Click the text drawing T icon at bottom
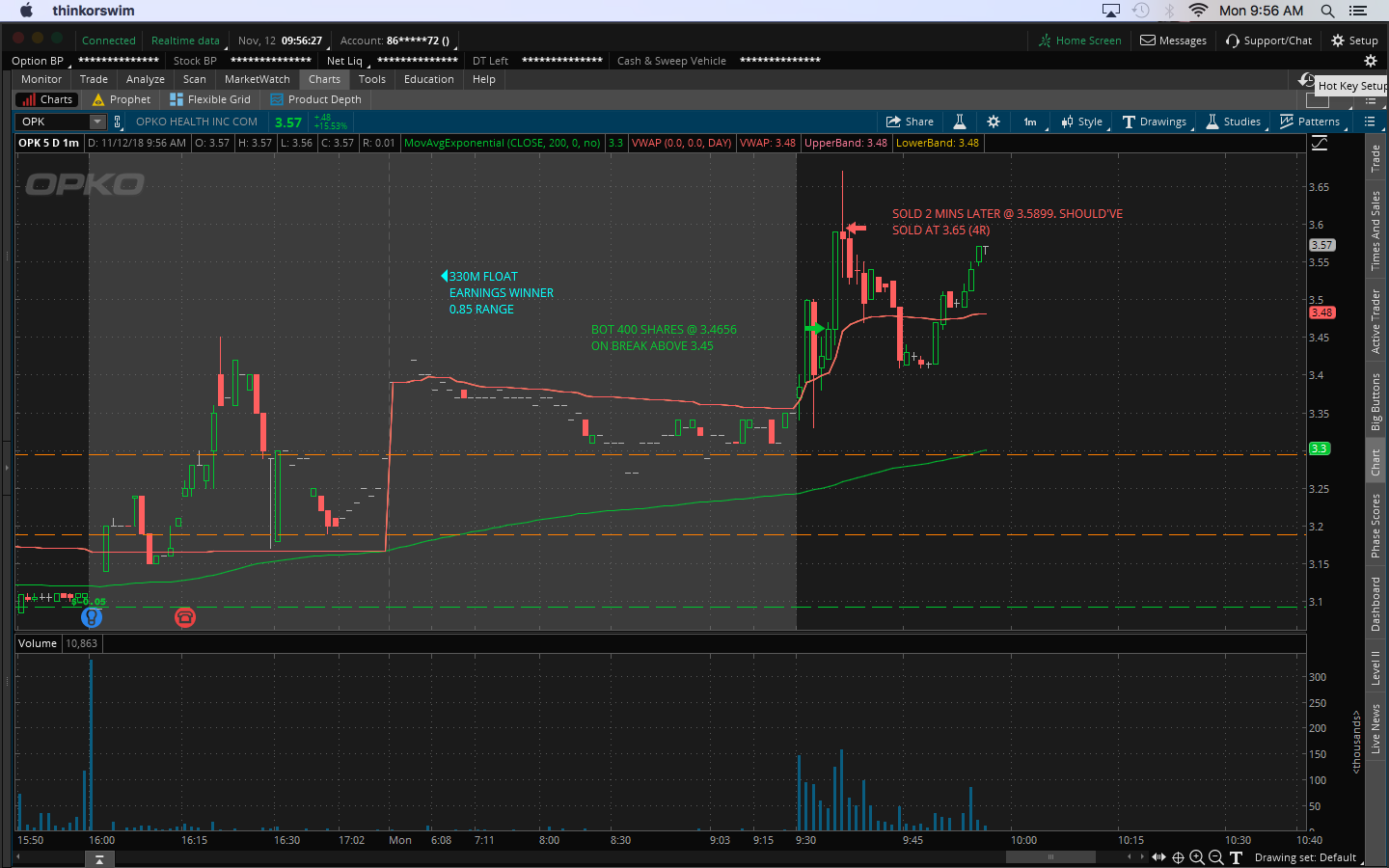This screenshot has width=1389, height=868. (x=1236, y=857)
